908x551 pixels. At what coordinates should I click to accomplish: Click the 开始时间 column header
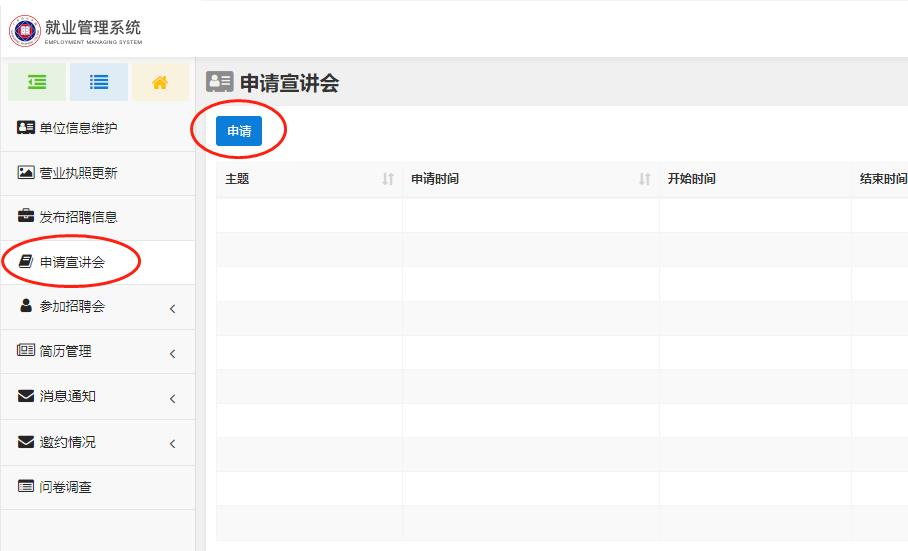point(691,180)
